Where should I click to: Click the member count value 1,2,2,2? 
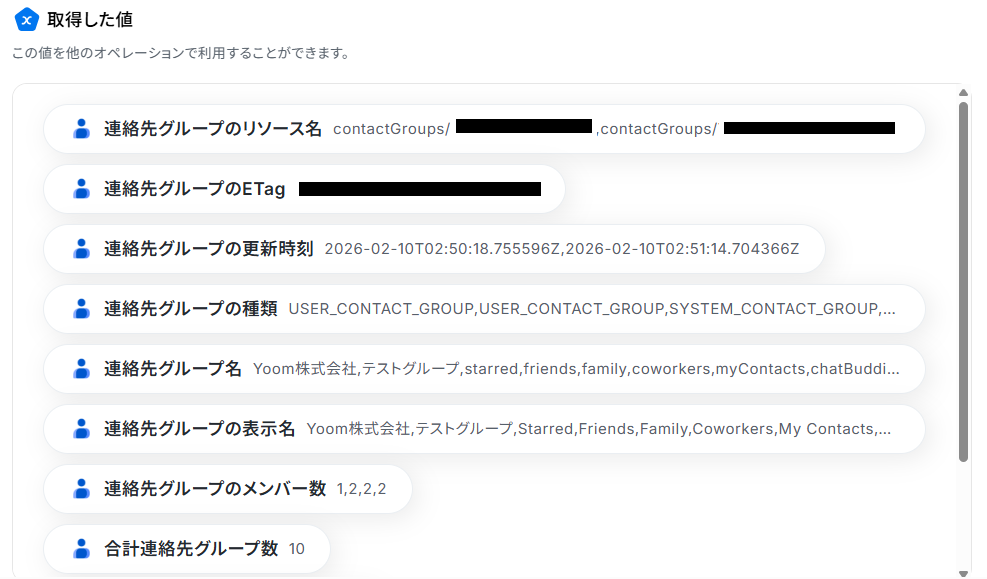[x=361, y=489]
